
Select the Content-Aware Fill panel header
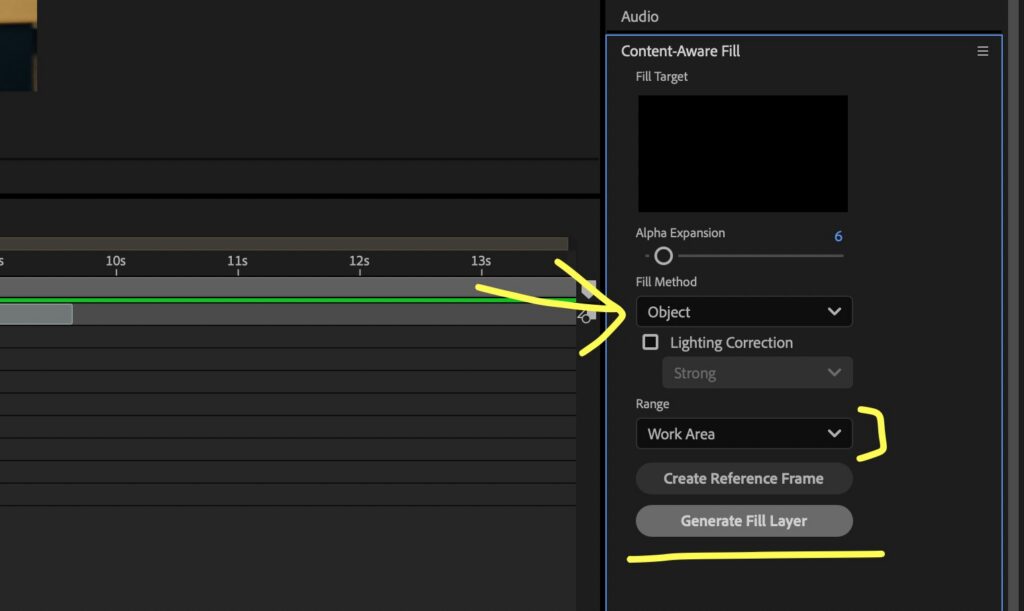(x=680, y=50)
